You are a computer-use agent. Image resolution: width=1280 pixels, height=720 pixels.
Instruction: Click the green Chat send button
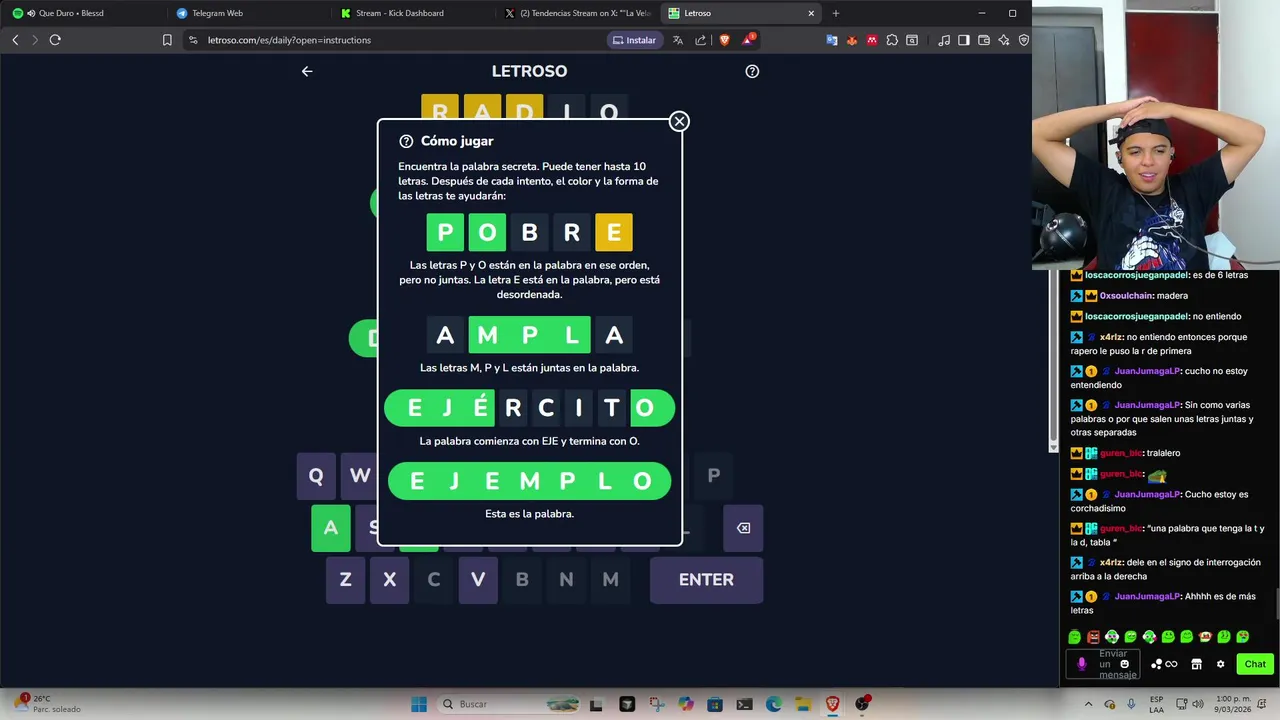point(1255,664)
